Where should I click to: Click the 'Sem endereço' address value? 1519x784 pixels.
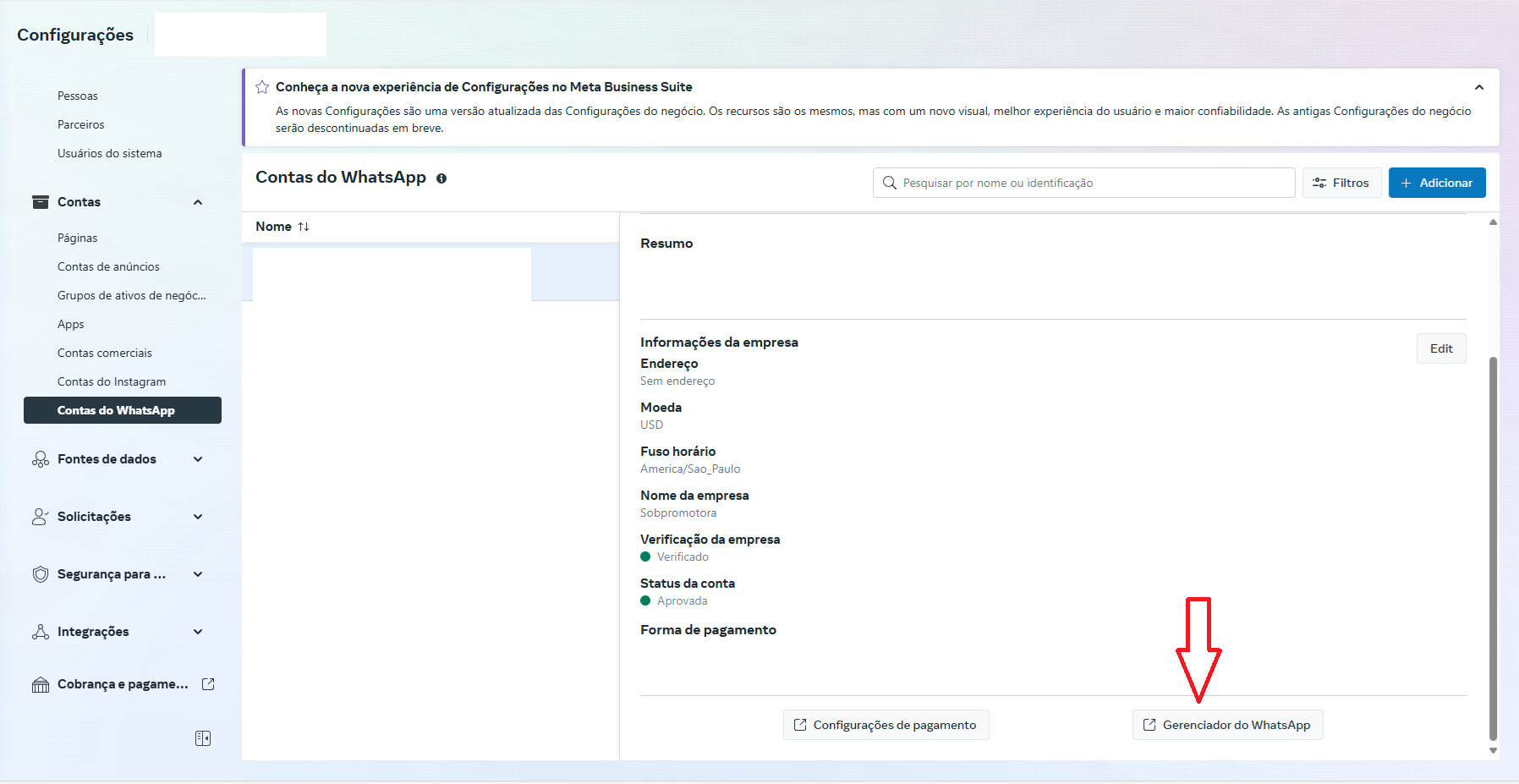coord(677,381)
